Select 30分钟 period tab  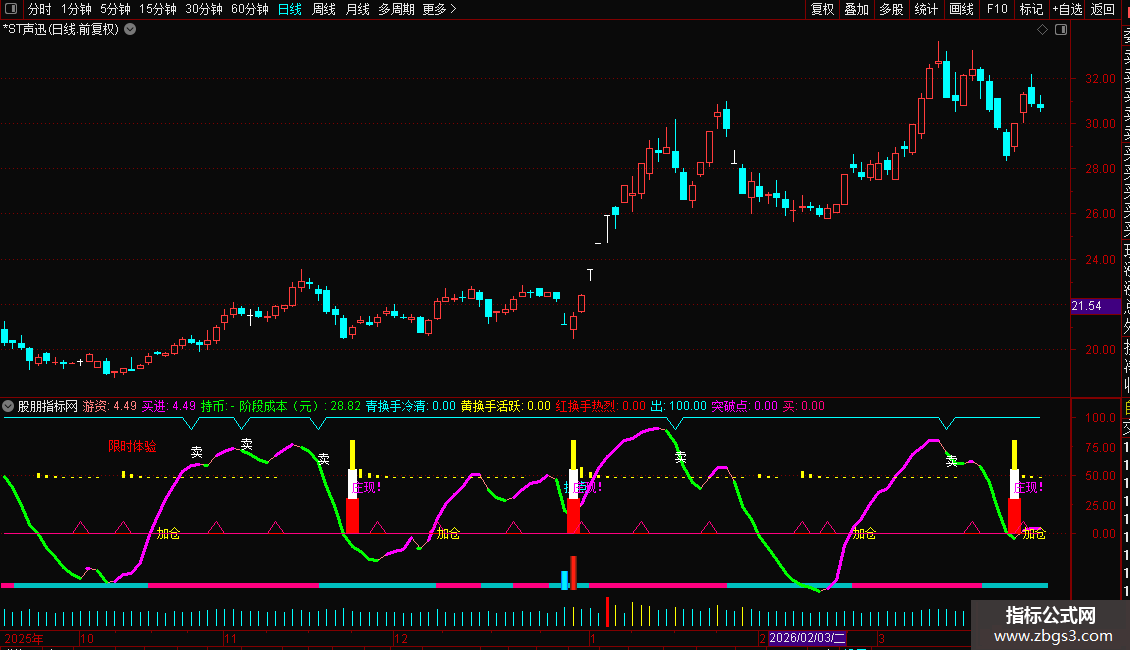click(x=204, y=9)
